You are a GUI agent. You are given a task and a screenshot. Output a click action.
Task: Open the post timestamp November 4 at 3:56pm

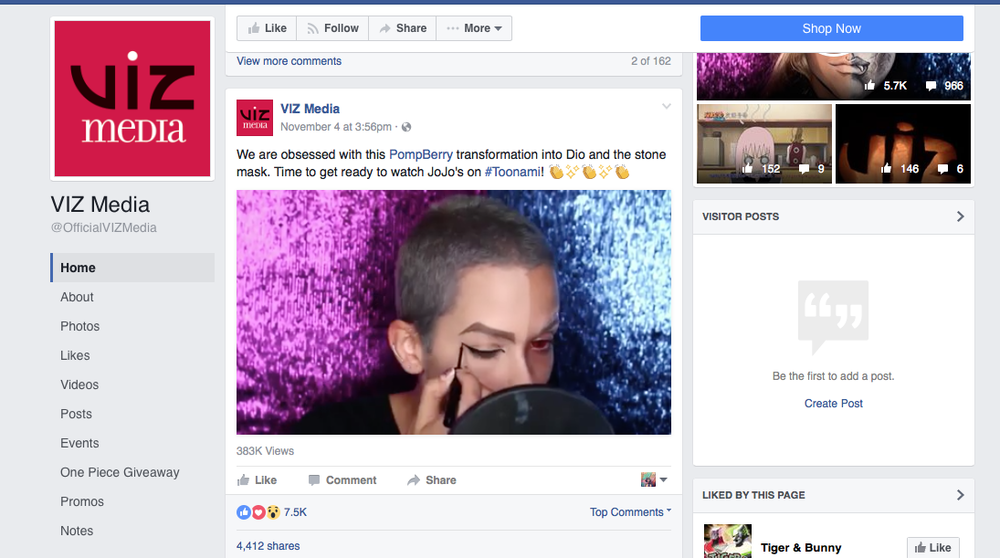click(x=335, y=127)
